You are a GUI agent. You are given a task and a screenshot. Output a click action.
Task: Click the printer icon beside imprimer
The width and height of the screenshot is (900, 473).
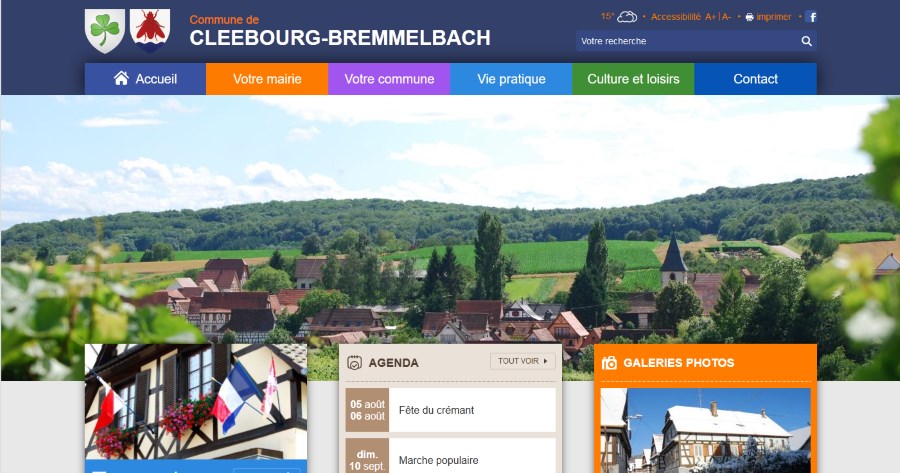click(749, 17)
